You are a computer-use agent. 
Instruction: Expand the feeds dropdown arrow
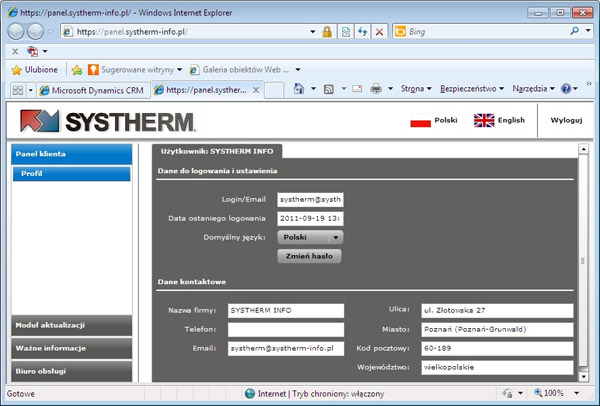(344, 89)
